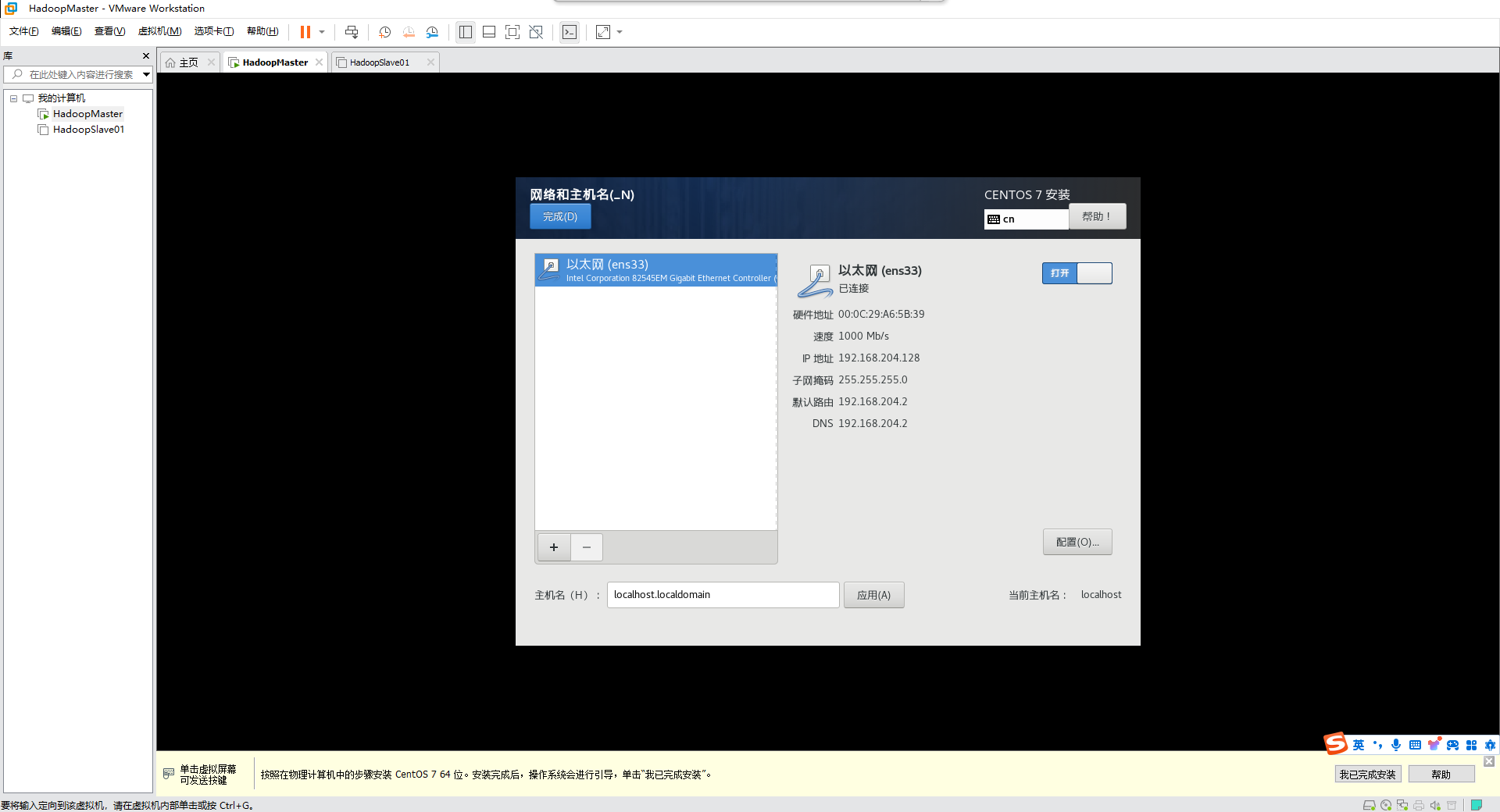
Task: Close the library panel
Action: (146, 55)
